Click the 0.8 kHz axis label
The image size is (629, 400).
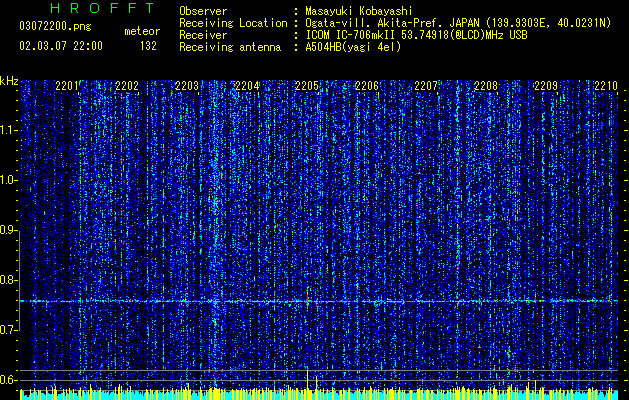pos(8,280)
